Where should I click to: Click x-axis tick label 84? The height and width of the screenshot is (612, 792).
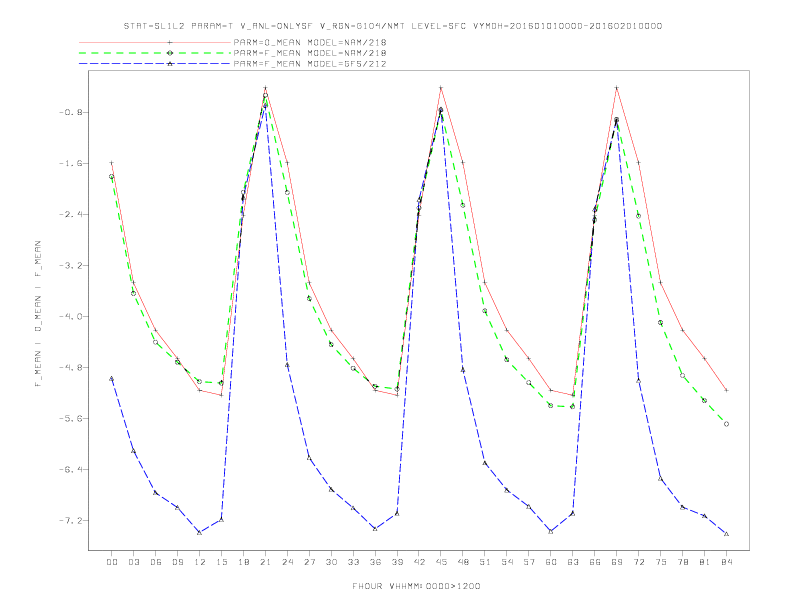(726, 562)
